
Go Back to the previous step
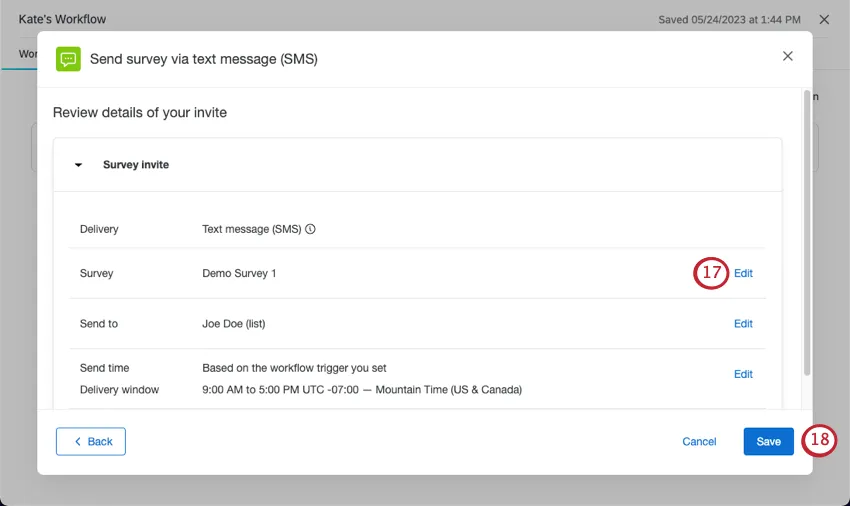click(x=91, y=441)
